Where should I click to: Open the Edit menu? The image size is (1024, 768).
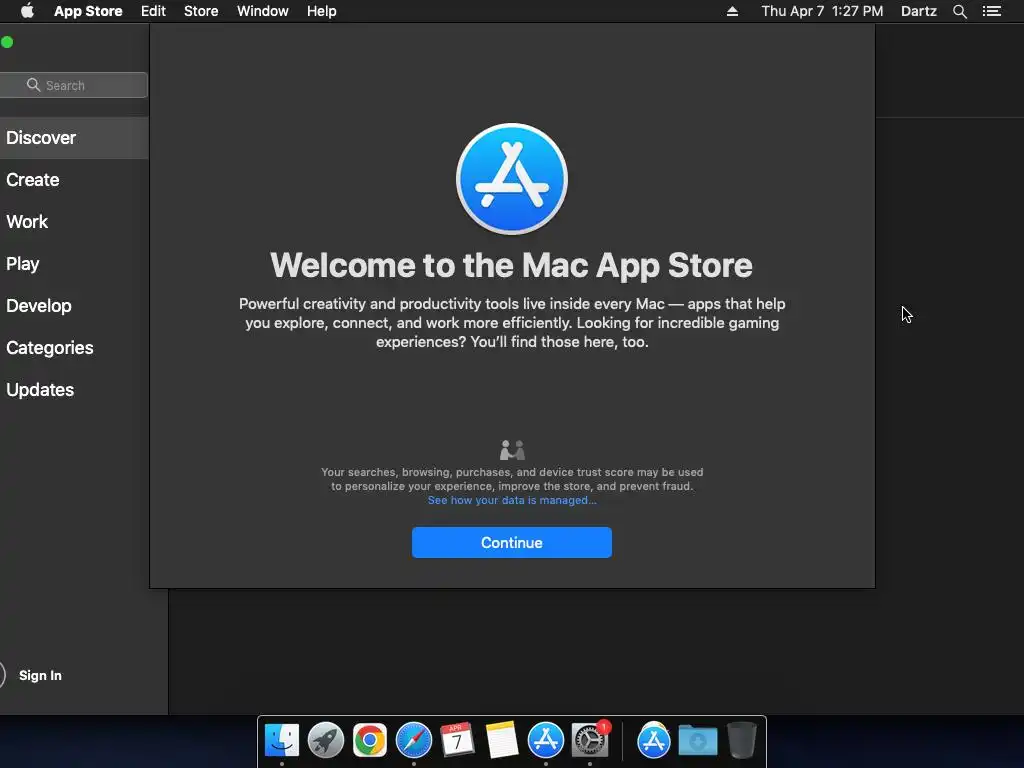(x=153, y=11)
